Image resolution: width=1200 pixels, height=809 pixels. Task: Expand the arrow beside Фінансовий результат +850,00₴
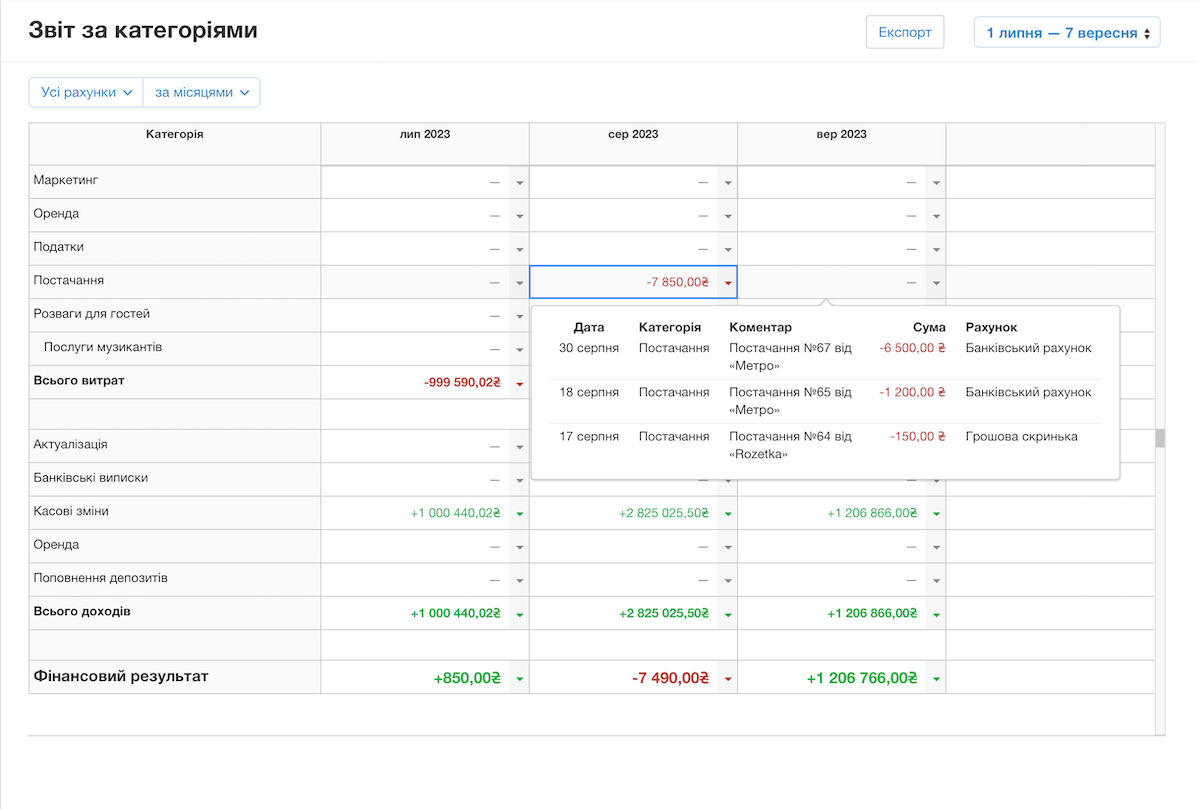pos(519,678)
